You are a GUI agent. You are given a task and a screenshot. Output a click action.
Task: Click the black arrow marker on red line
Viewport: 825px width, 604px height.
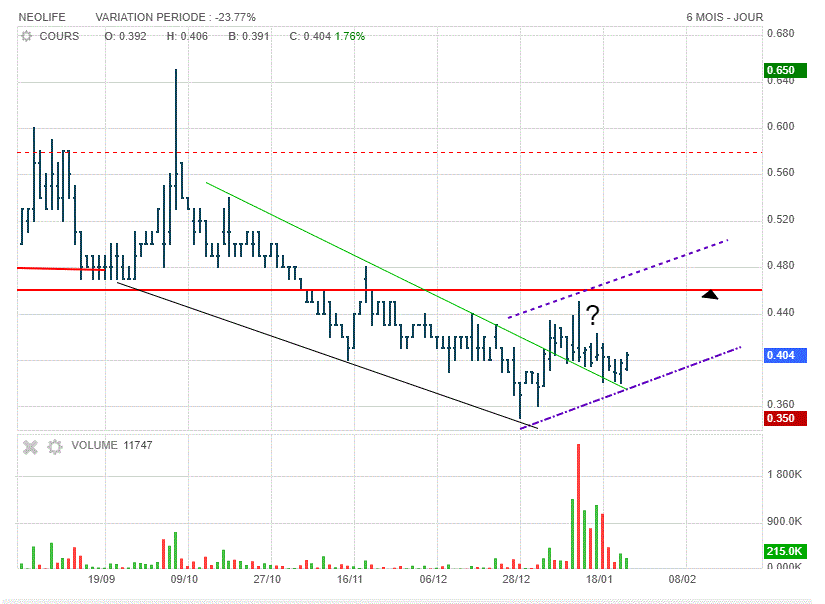(710, 295)
